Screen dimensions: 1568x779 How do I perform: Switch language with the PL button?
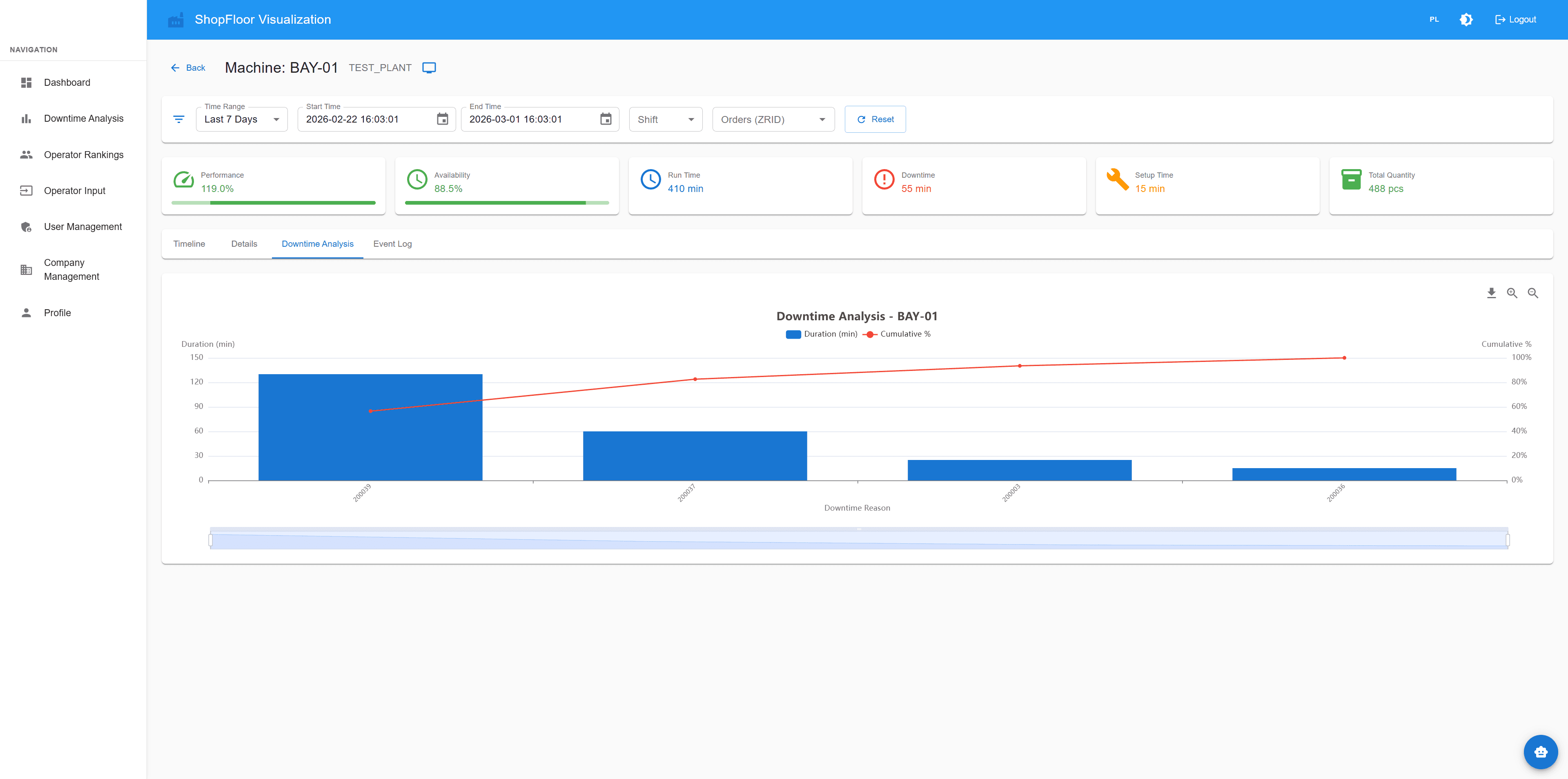tap(1434, 20)
